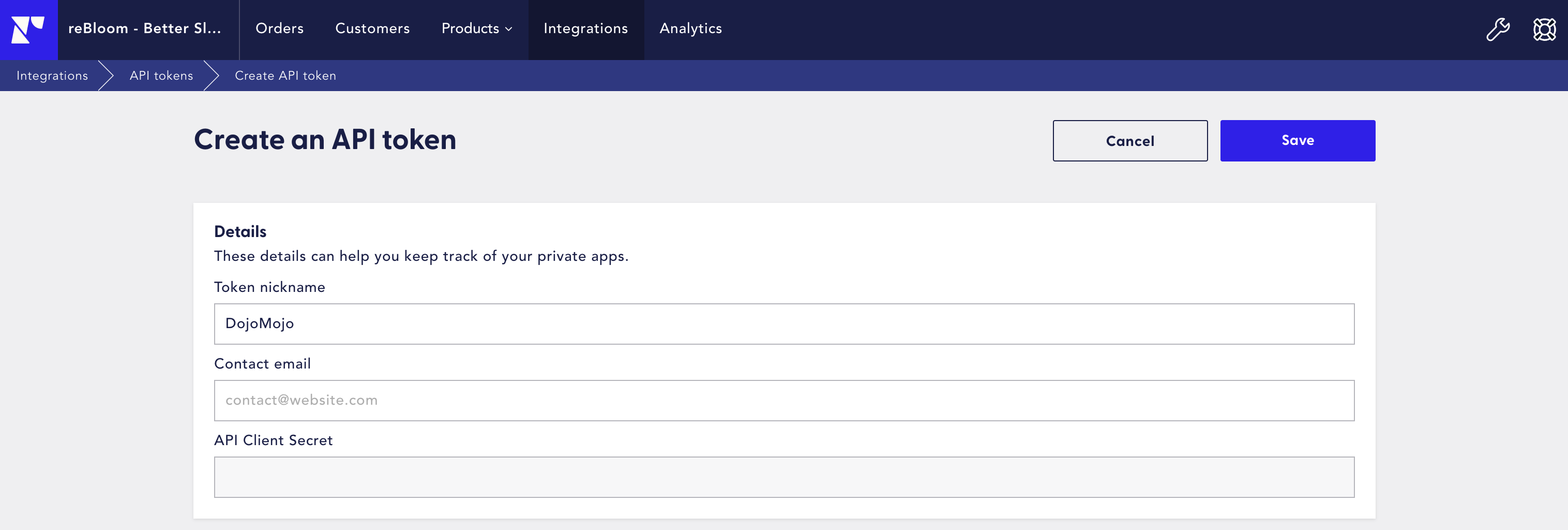Open the lifebuoy help icon
The image size is (1568, 530).
[1544, 29]
